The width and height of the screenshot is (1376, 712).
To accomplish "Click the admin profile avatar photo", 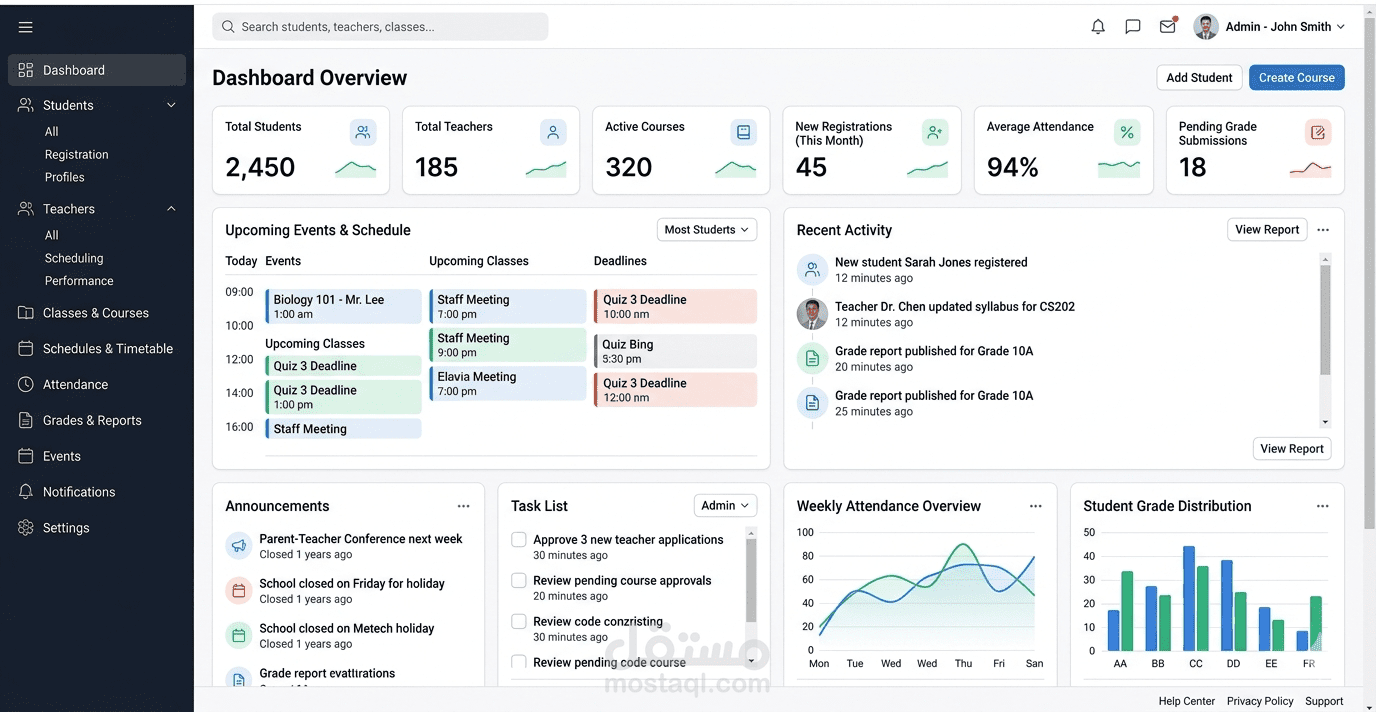I will pyautogui.click(x=1207, y=27).
